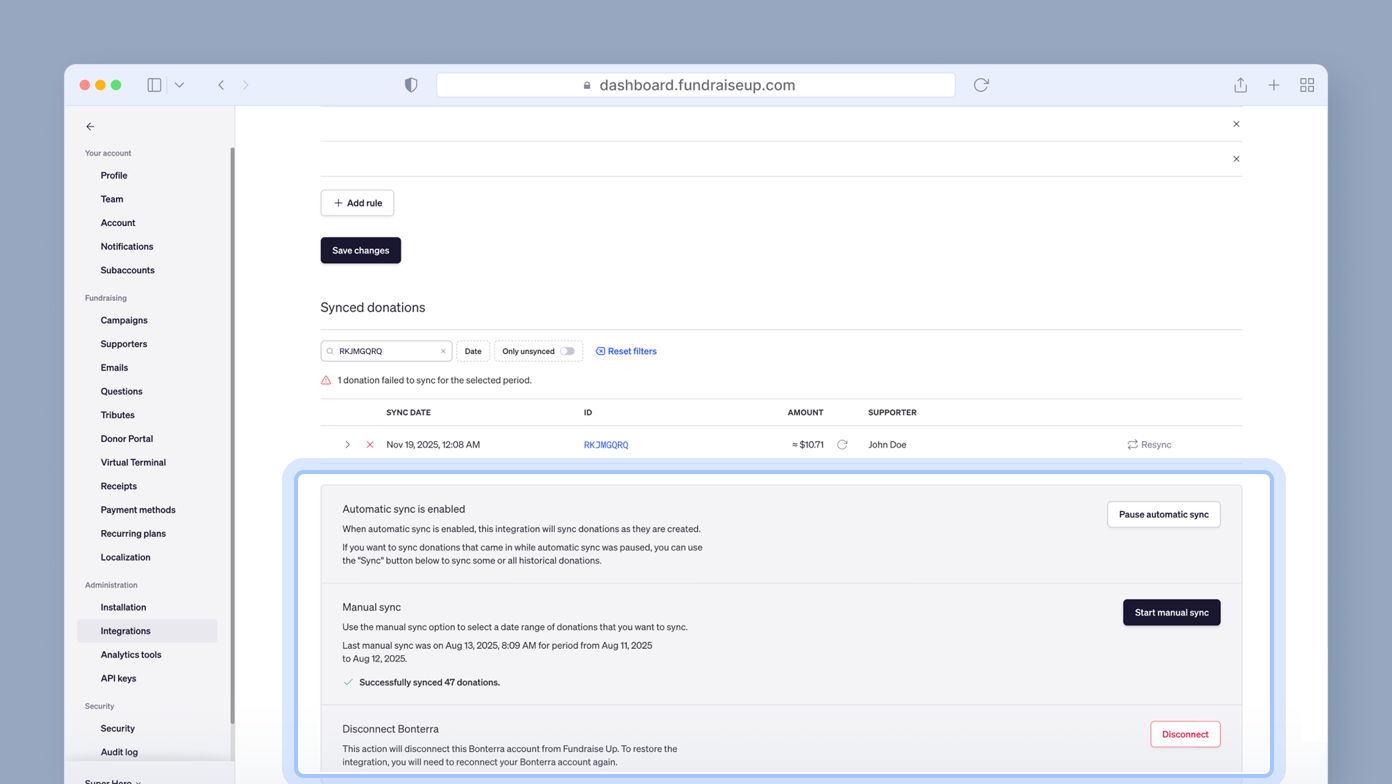
Task: Expand the failed donation row details
Action: coord(347,444)
